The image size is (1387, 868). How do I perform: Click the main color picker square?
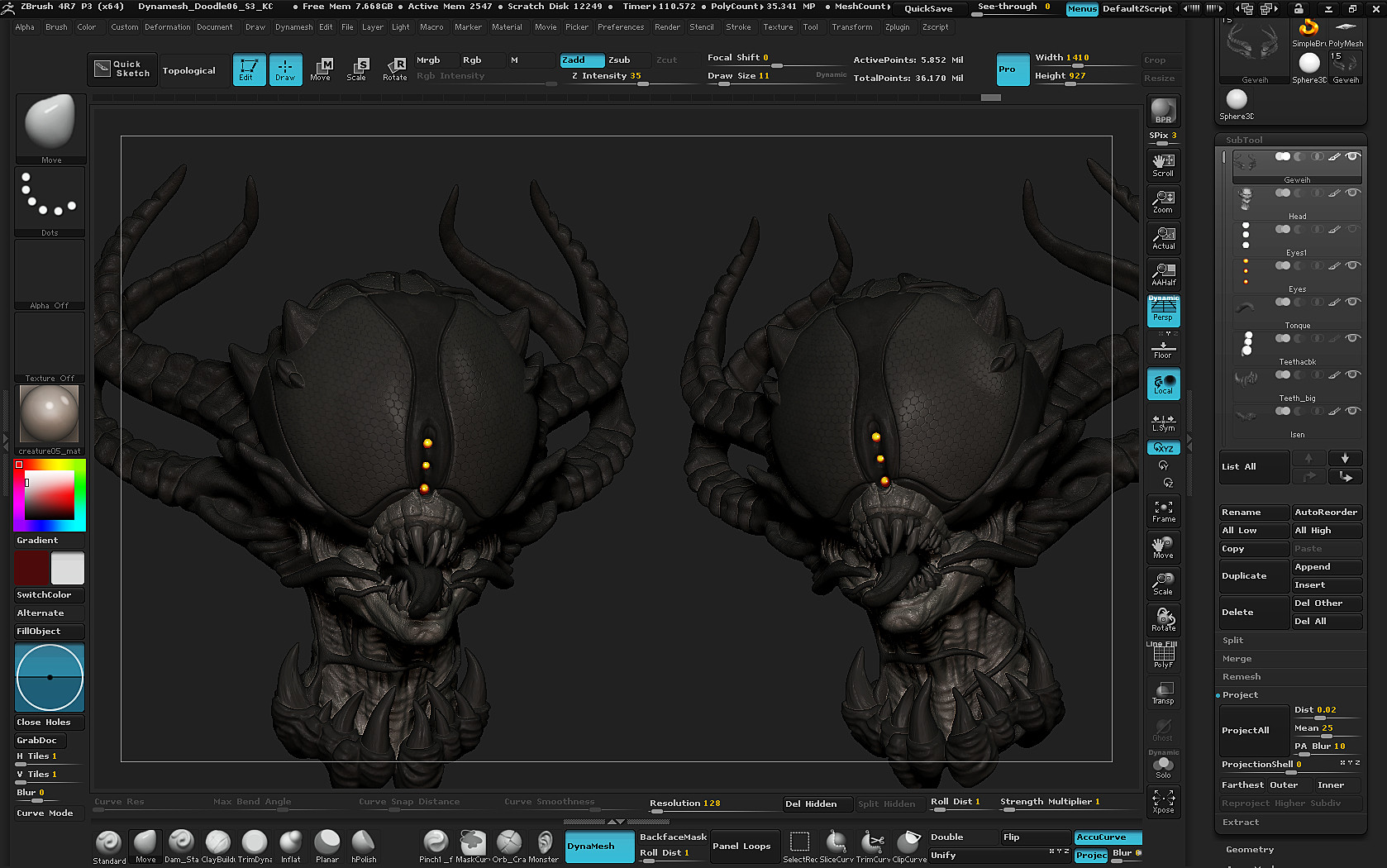click(50, 495)
